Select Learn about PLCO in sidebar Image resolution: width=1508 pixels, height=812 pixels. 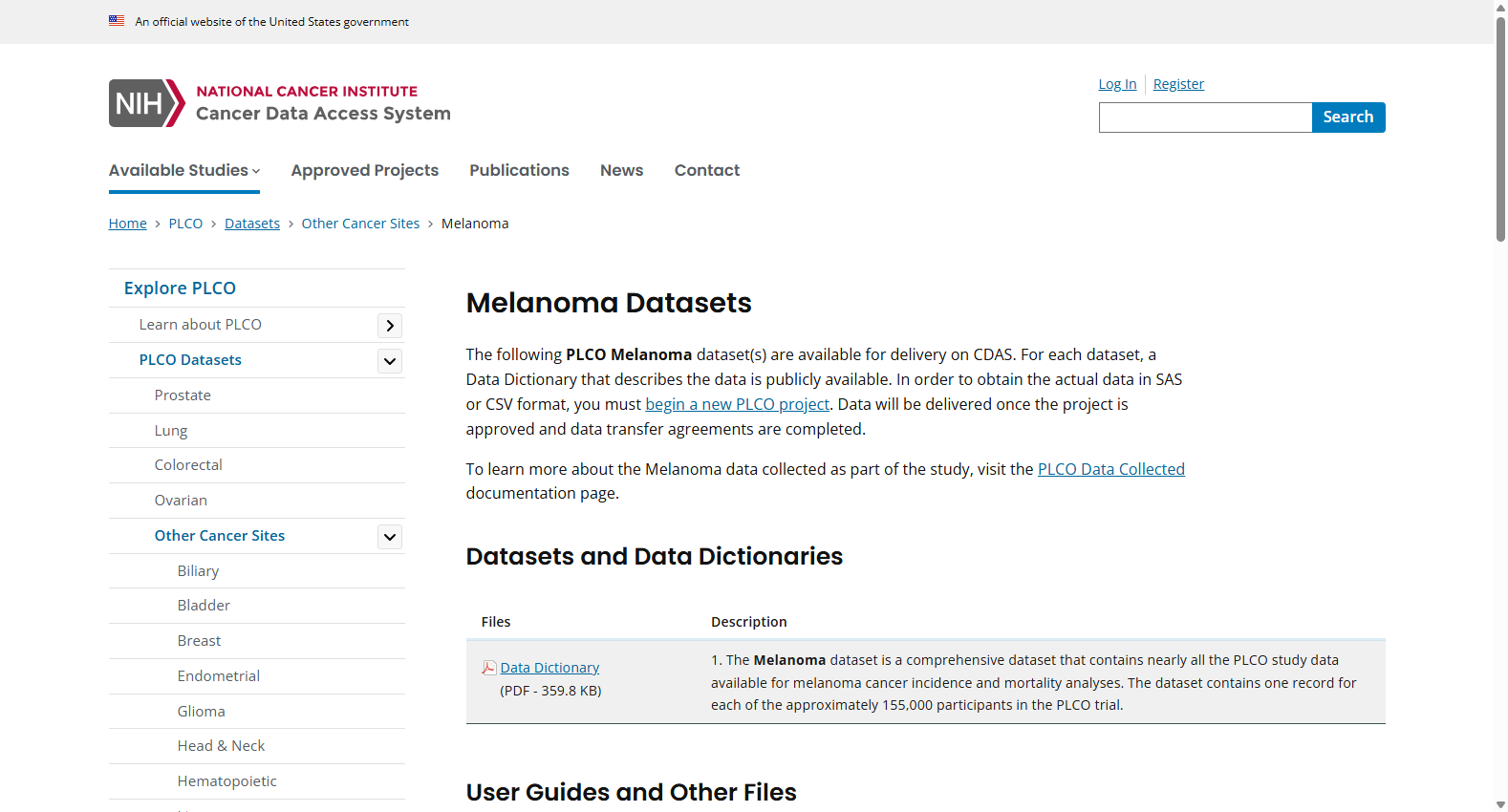201,325
